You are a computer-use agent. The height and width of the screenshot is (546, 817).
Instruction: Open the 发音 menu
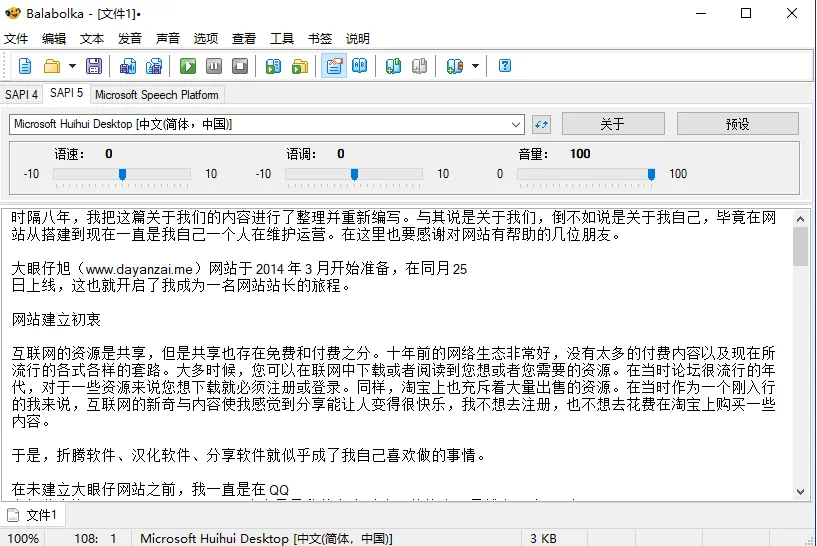pos(130,39)
